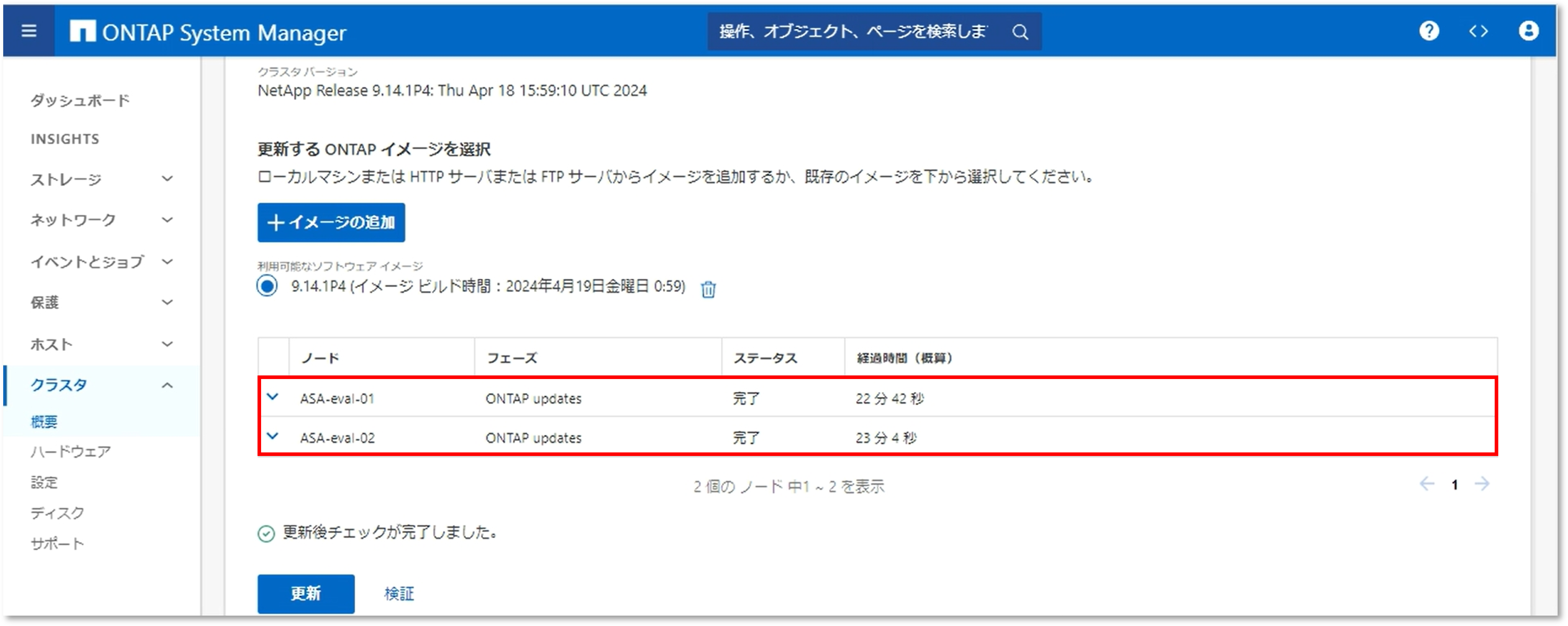Open サポート under クラスタ

57,543
